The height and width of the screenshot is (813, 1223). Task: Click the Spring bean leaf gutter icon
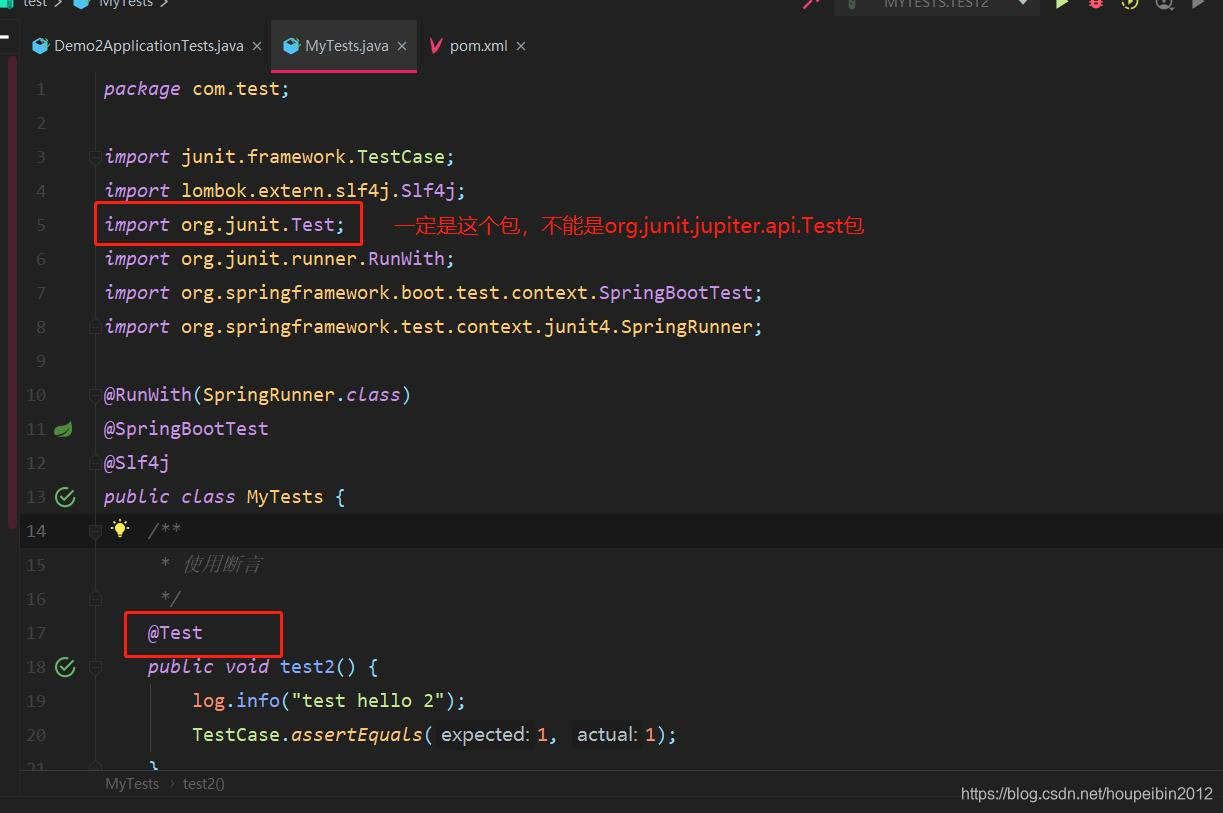[x=63, y=429]
